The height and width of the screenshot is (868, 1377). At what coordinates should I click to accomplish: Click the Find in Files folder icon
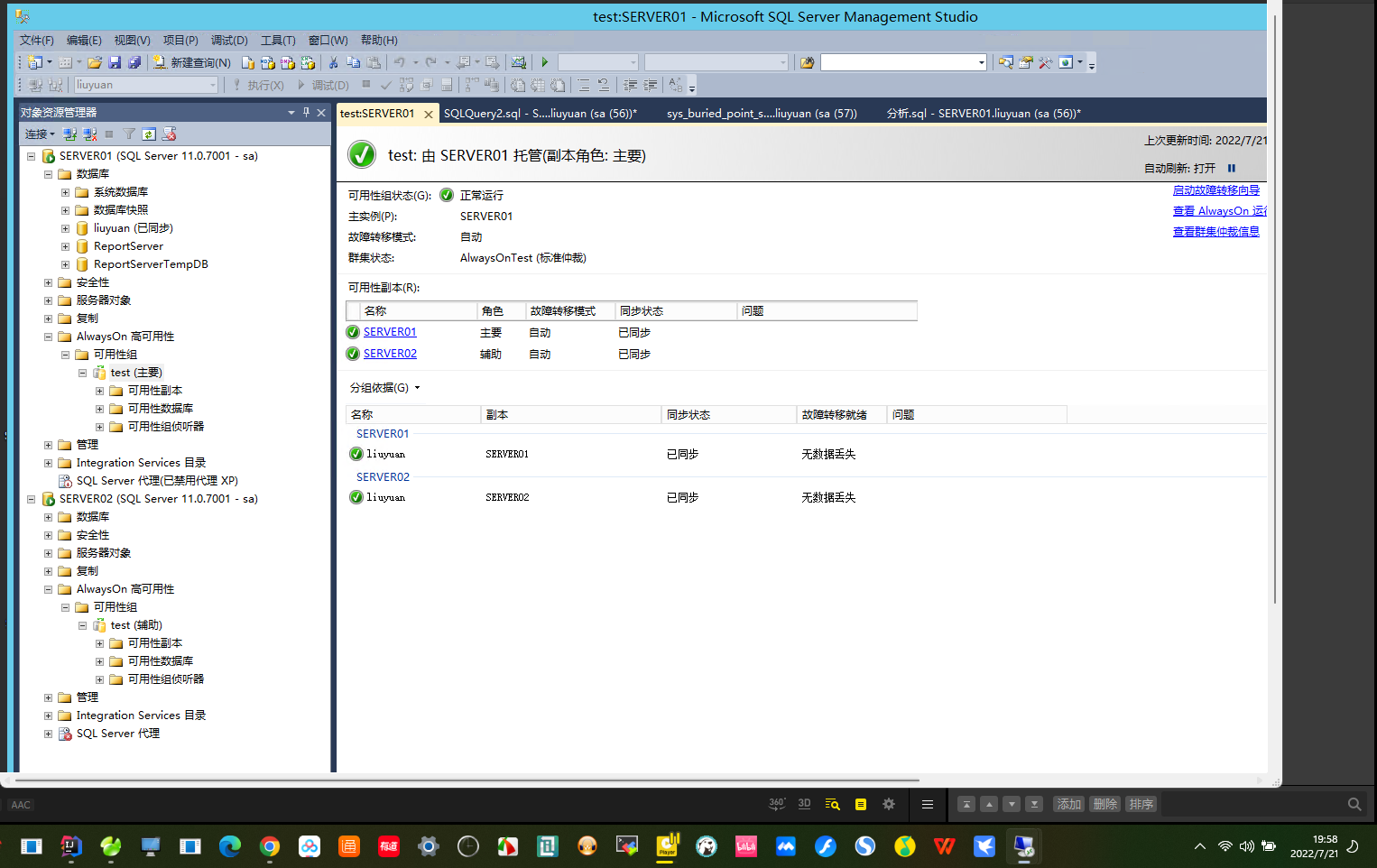[807, 62]
